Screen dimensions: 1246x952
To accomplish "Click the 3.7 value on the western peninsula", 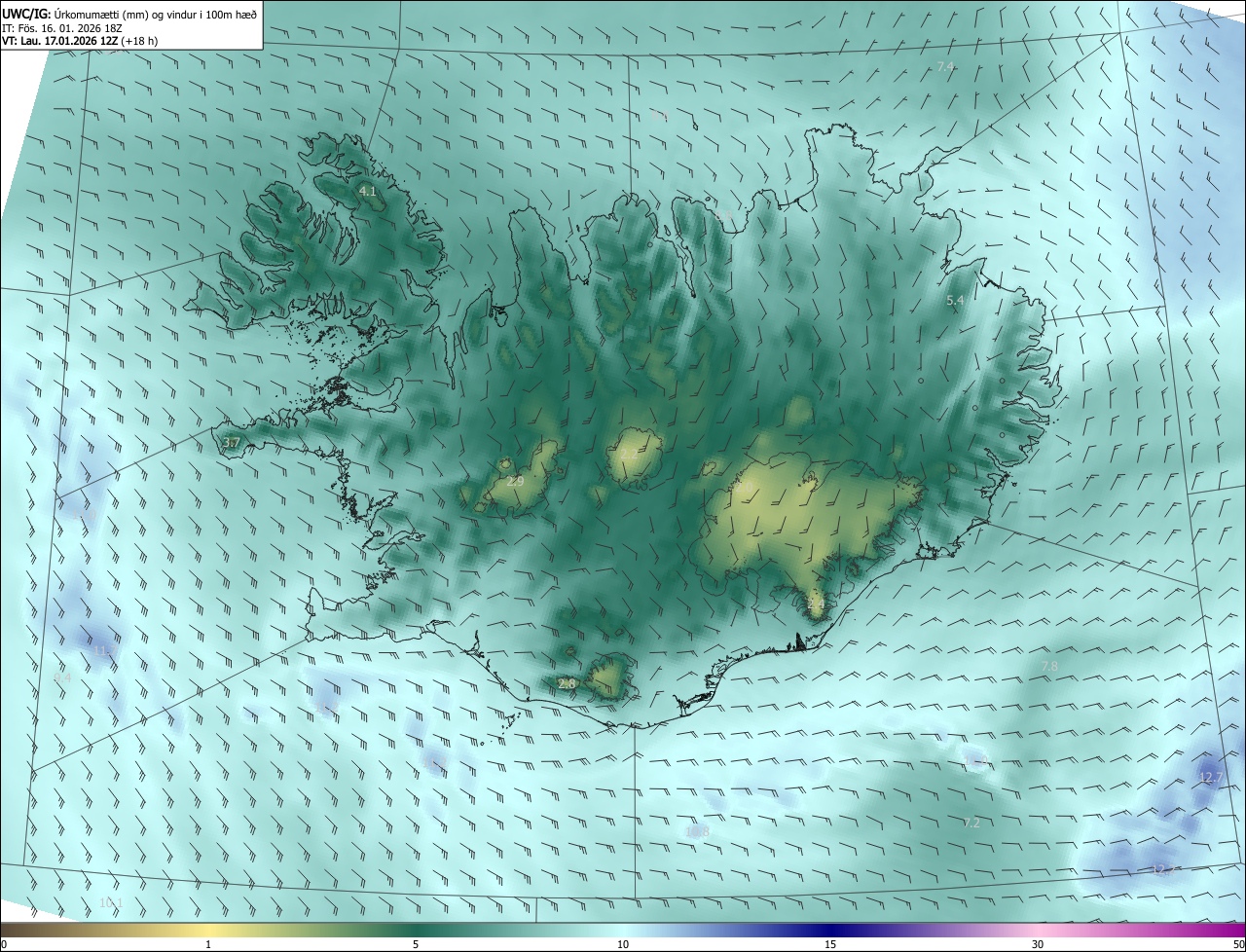I will click(231, 443).
